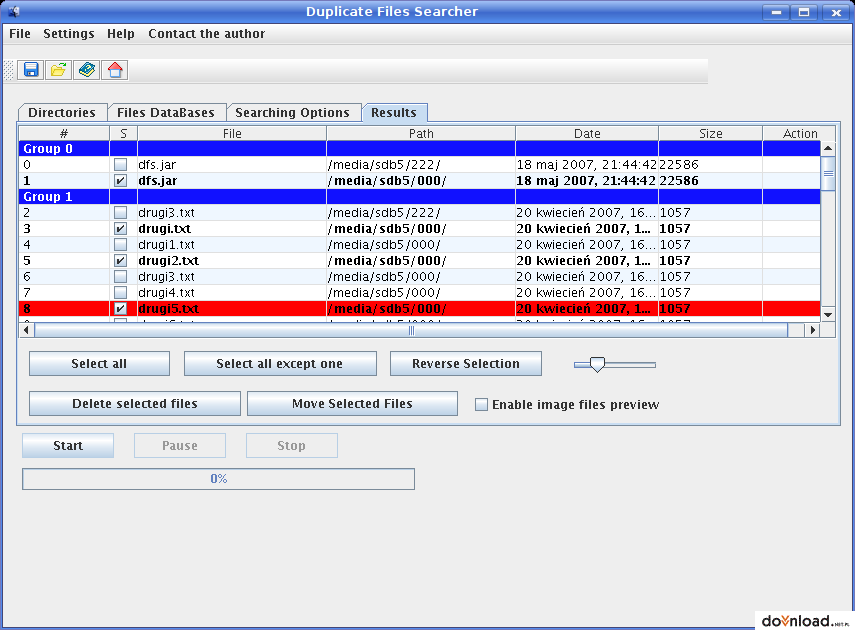
Task: Click the Reverse Selection button
Action: [466, 364]
